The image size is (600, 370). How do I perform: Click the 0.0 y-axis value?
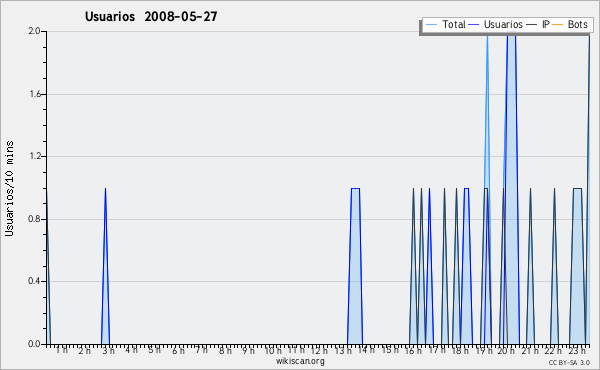coord(34,344)
